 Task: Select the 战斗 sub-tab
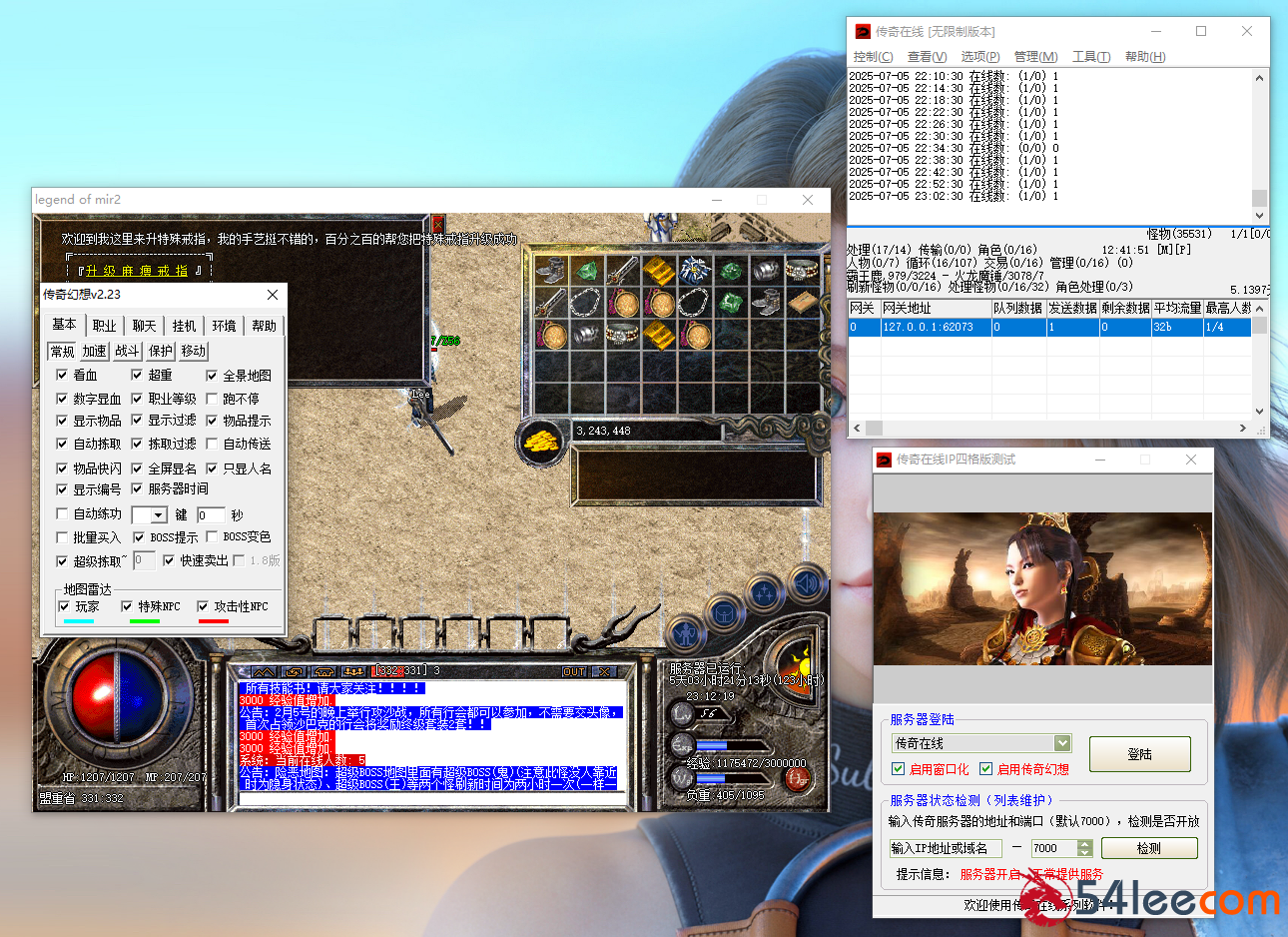[127, 352]
